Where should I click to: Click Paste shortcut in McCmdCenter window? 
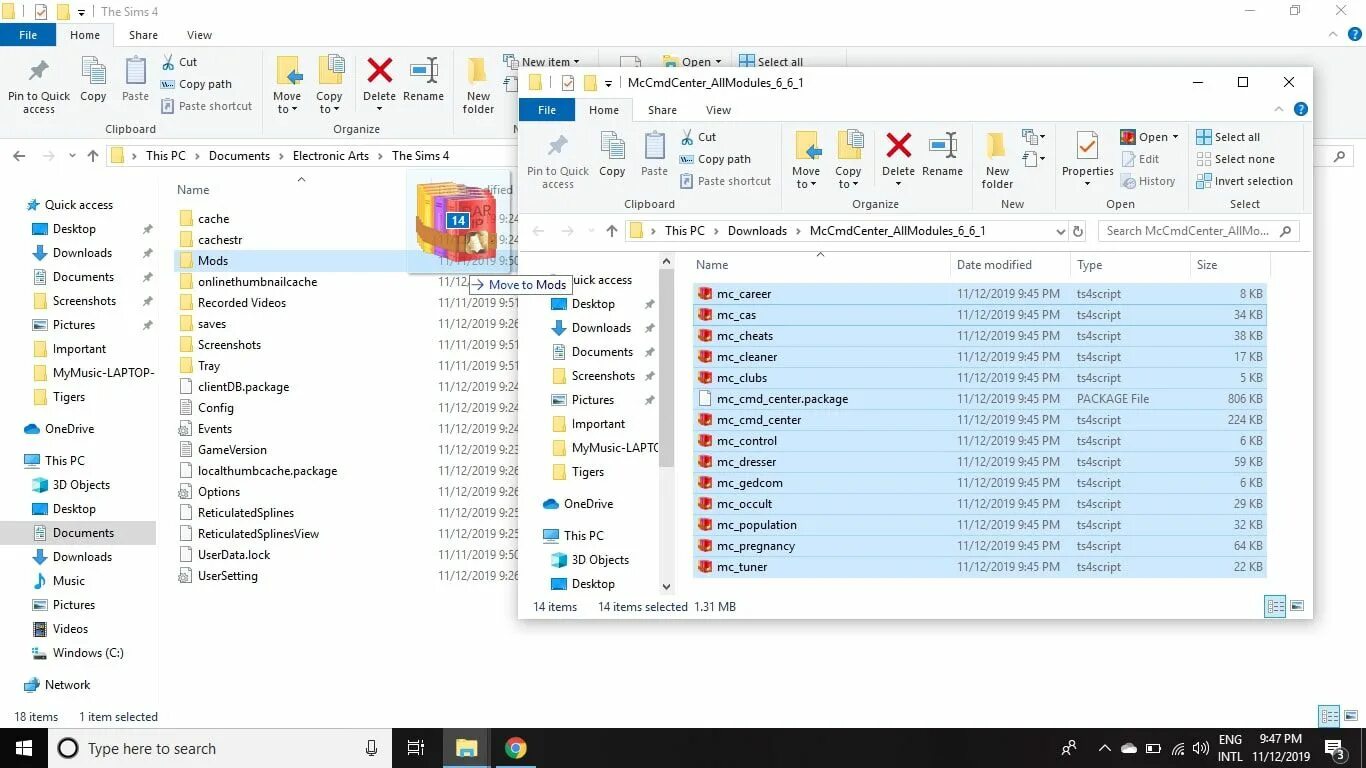[726, 181]
